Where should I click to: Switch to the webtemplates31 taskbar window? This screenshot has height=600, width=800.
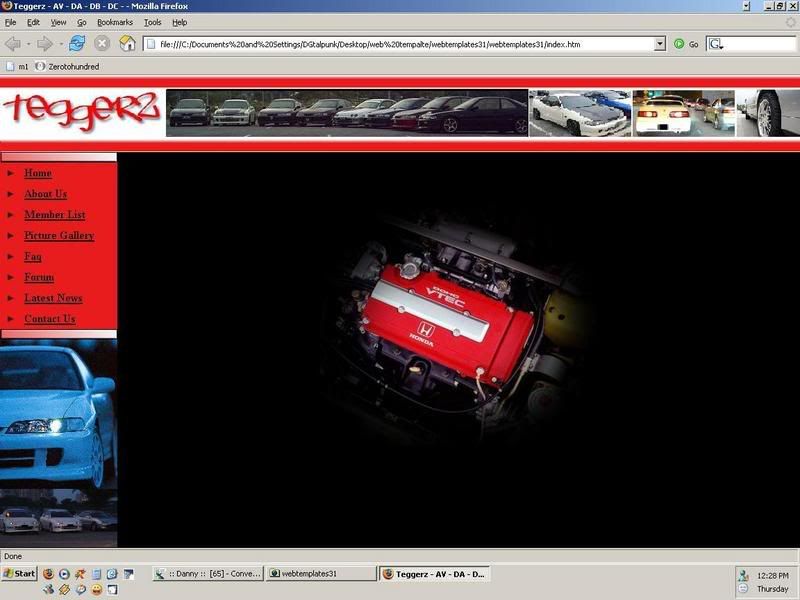(x=321, y=574)
